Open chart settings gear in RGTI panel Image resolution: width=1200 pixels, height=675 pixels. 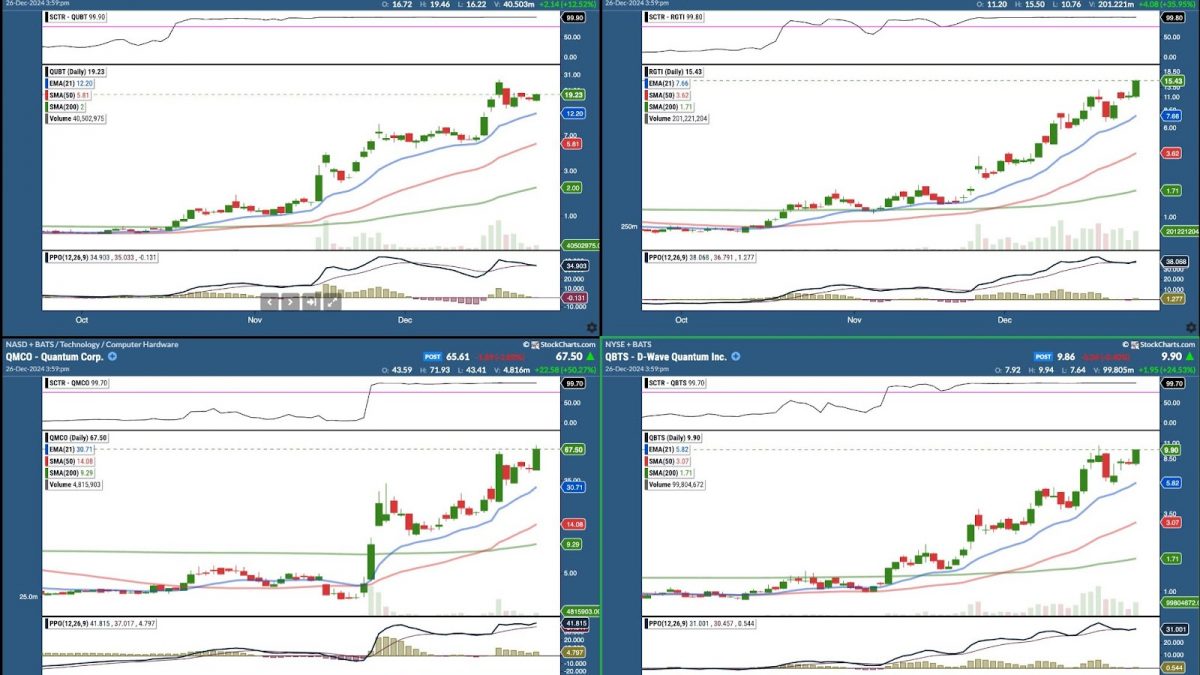click(x=1192, y=328)
